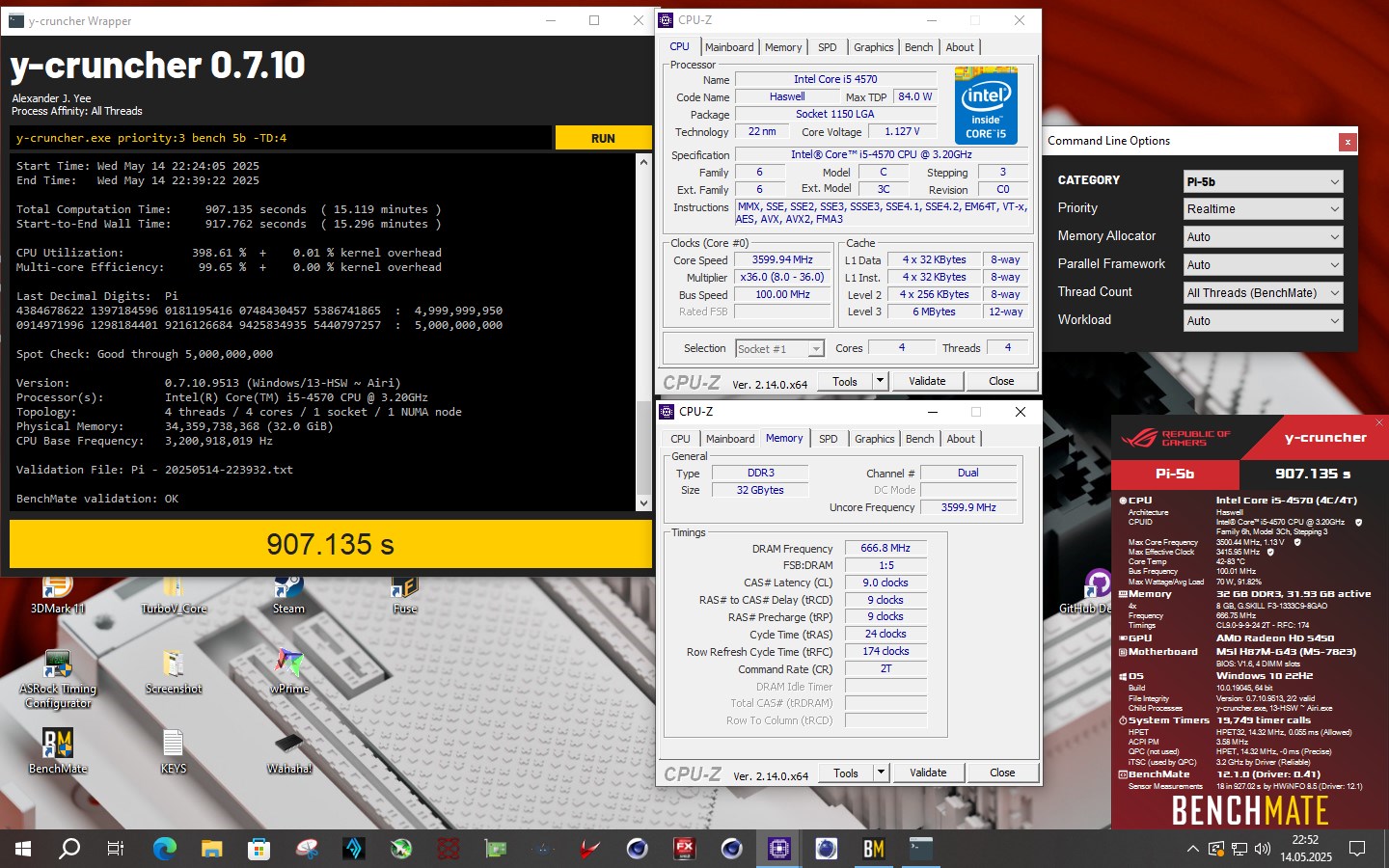
Task: Switch to BenchMate BM taskbar icon
Action: (873, 849)
